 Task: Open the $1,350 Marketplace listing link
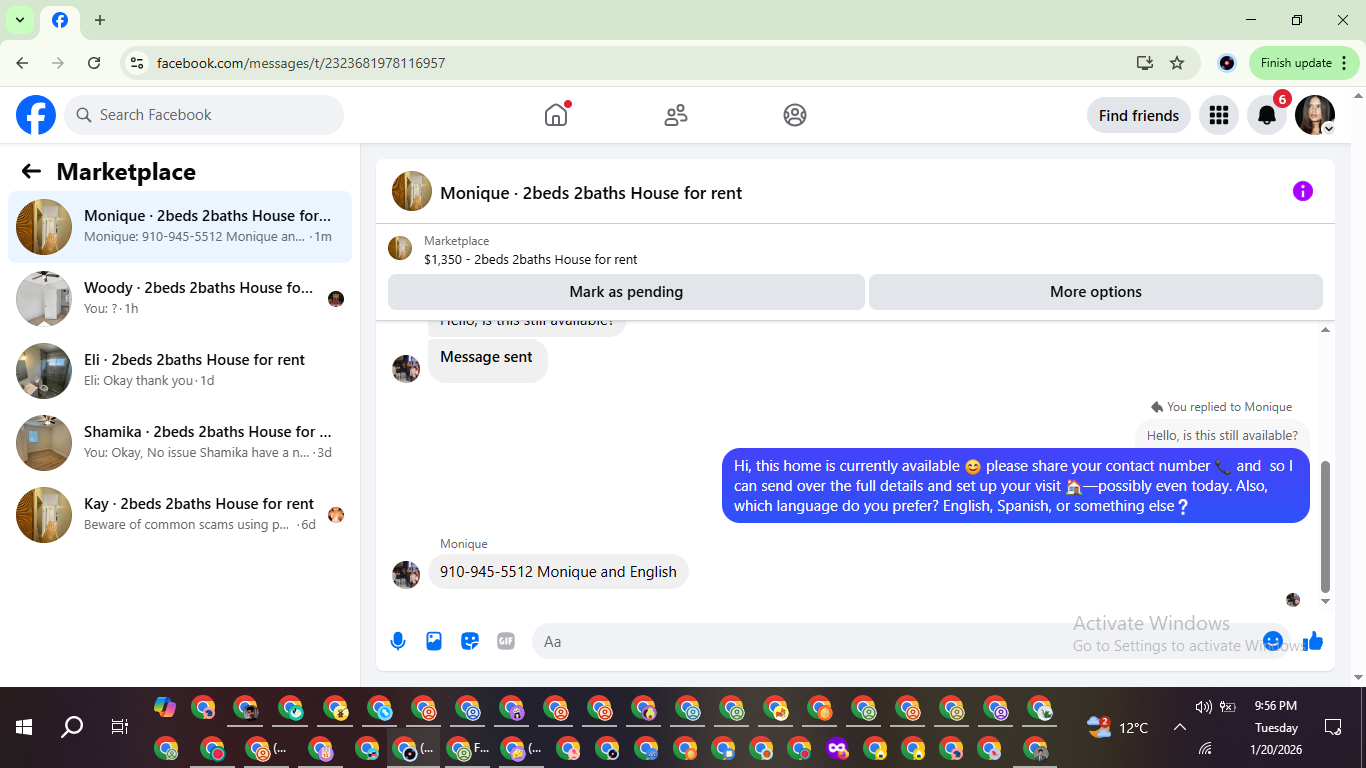(530, 259)
